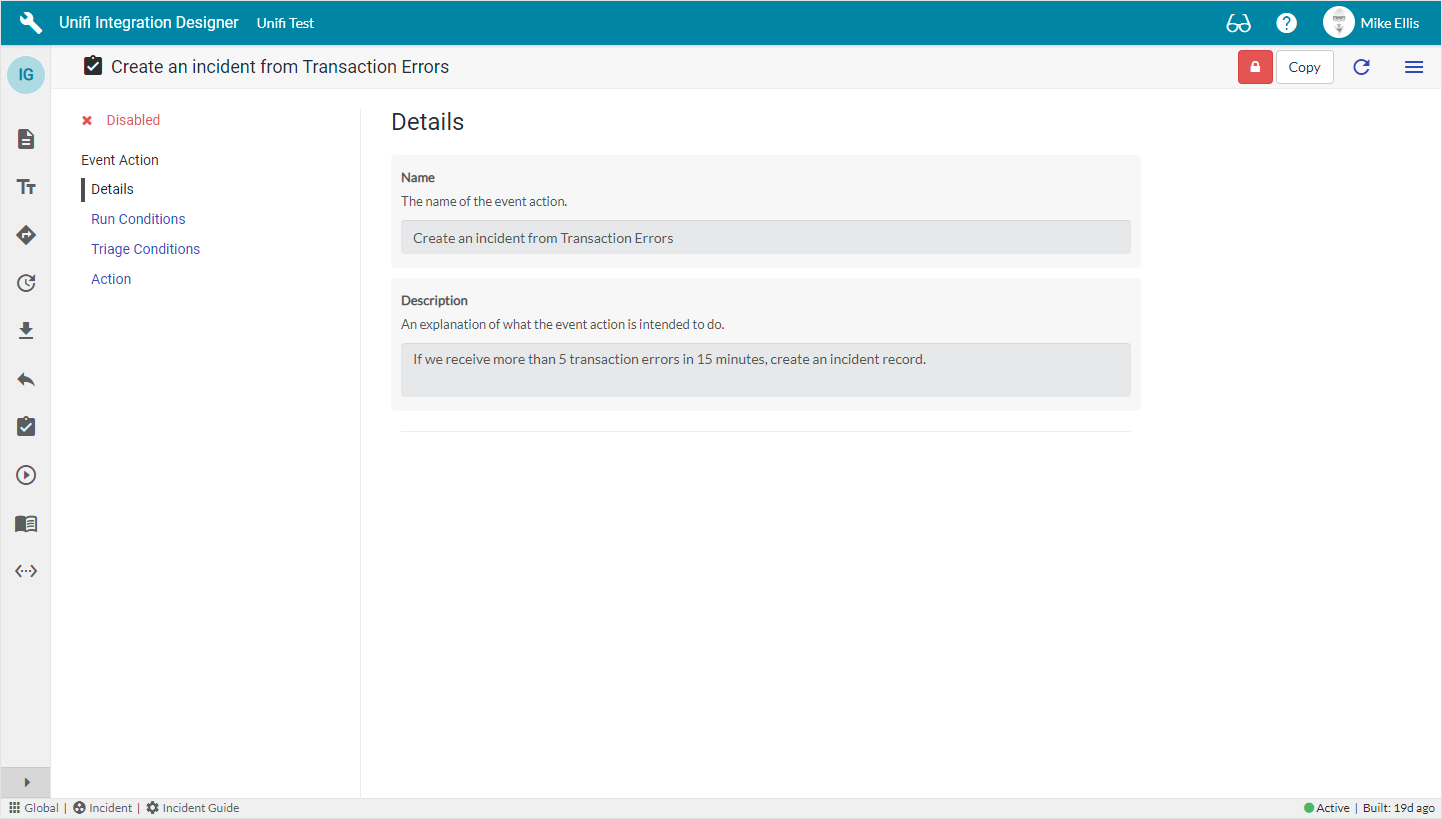Click the play circle icon in sidebar
Viewport: 1442px width, 819px height.
point(26,475)
